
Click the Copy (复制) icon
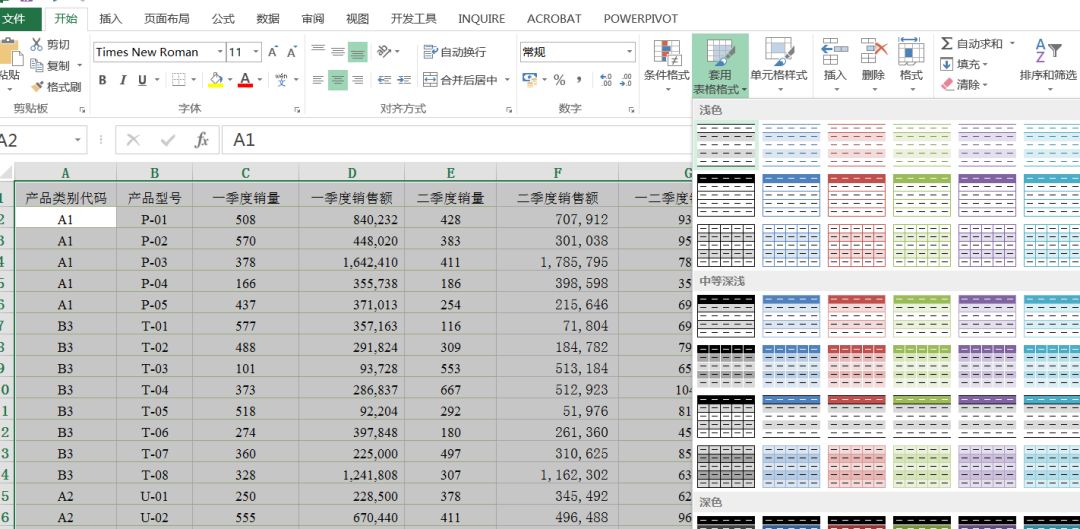37,65
